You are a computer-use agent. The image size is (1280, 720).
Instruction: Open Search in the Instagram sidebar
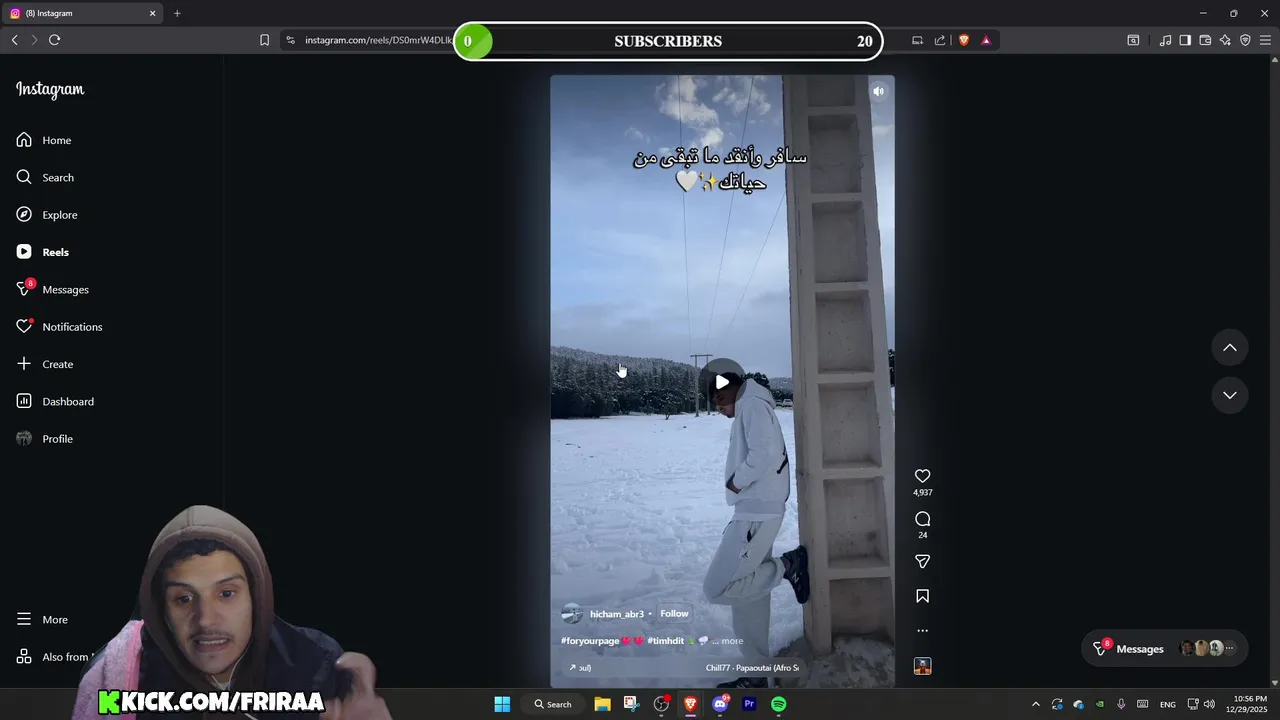pyautogui.click(x=45, y=177)
